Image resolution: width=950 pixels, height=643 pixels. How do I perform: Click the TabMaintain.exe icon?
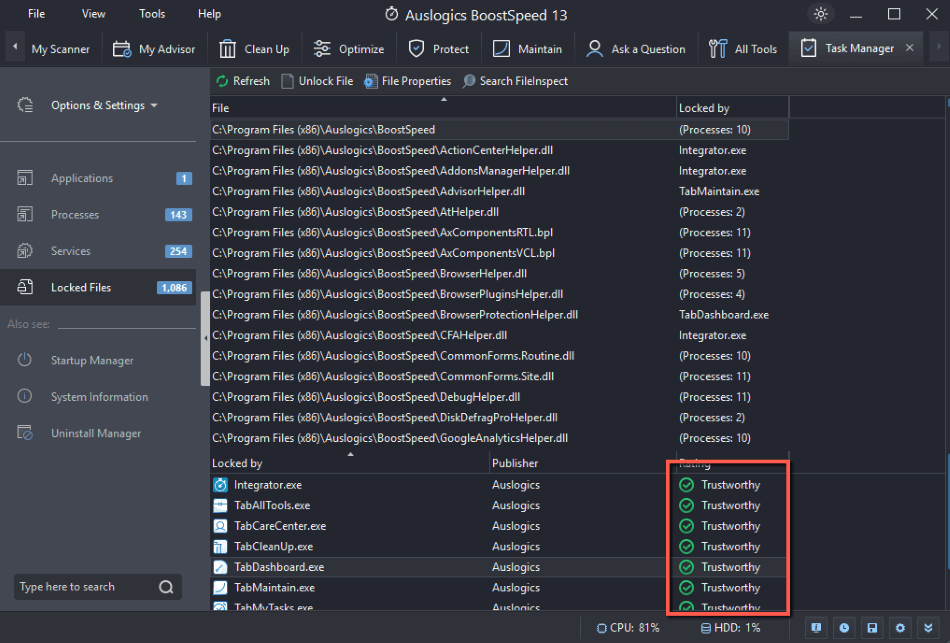[x=221, y=588]
